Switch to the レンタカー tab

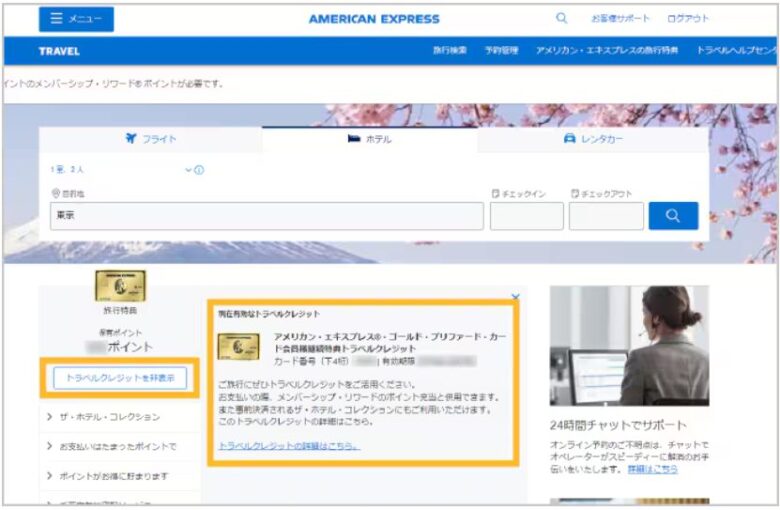[593, 139]
